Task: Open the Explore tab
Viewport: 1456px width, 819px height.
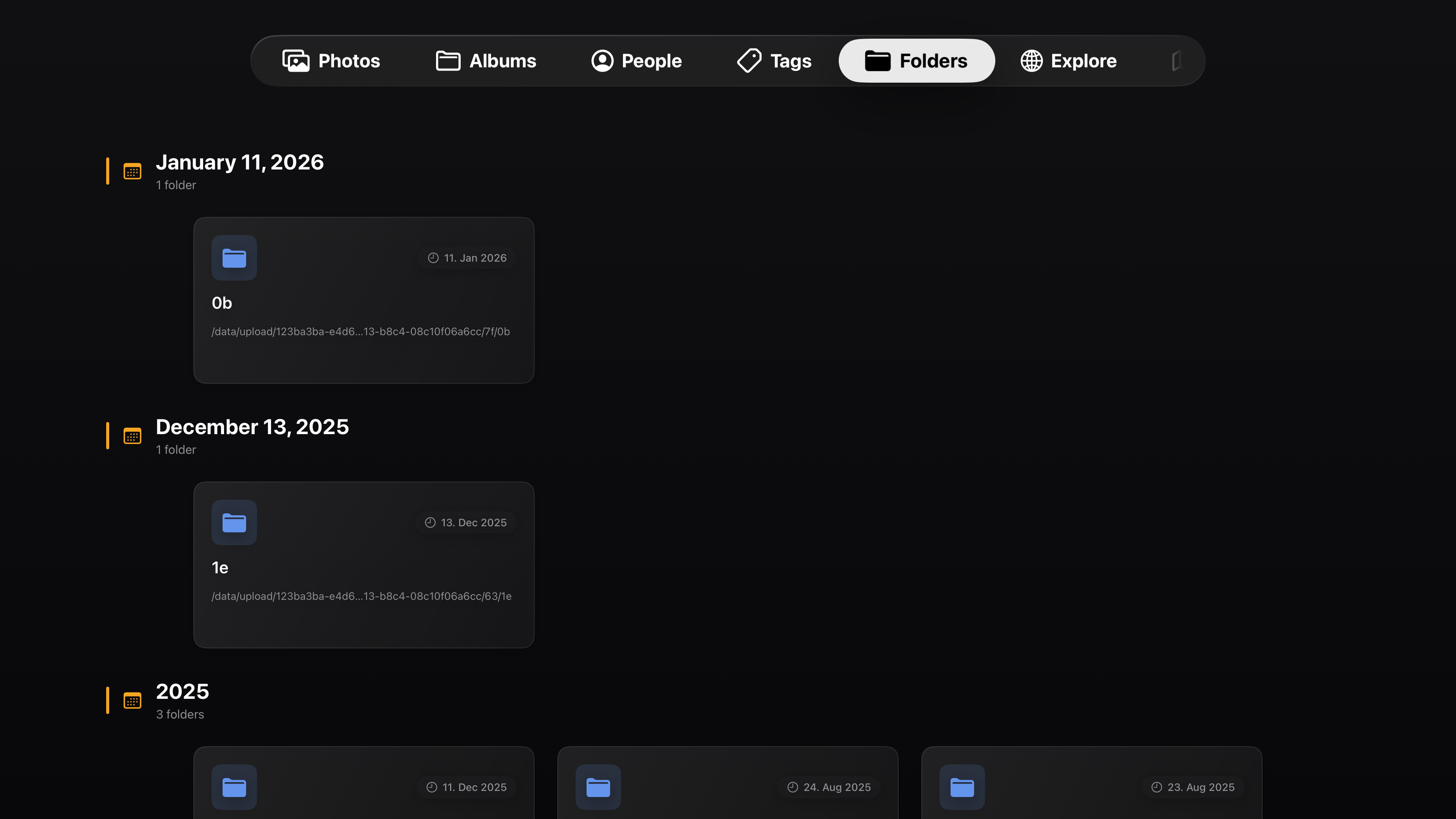Action: 1068,61
